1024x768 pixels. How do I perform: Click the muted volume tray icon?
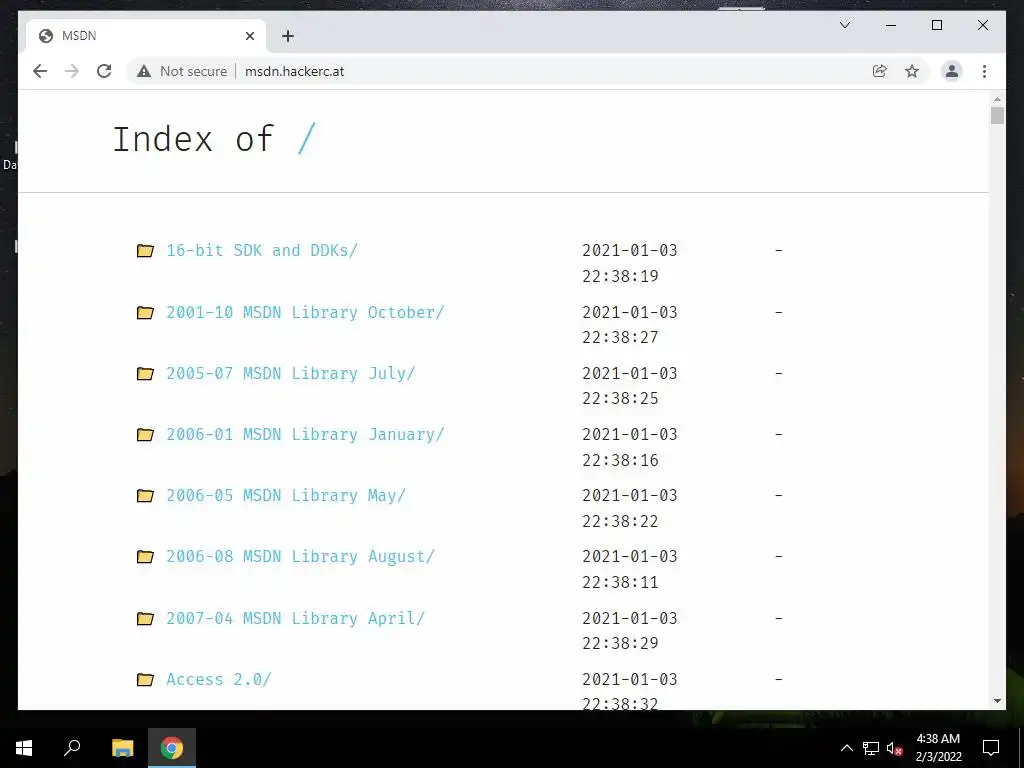click(895, 748)
